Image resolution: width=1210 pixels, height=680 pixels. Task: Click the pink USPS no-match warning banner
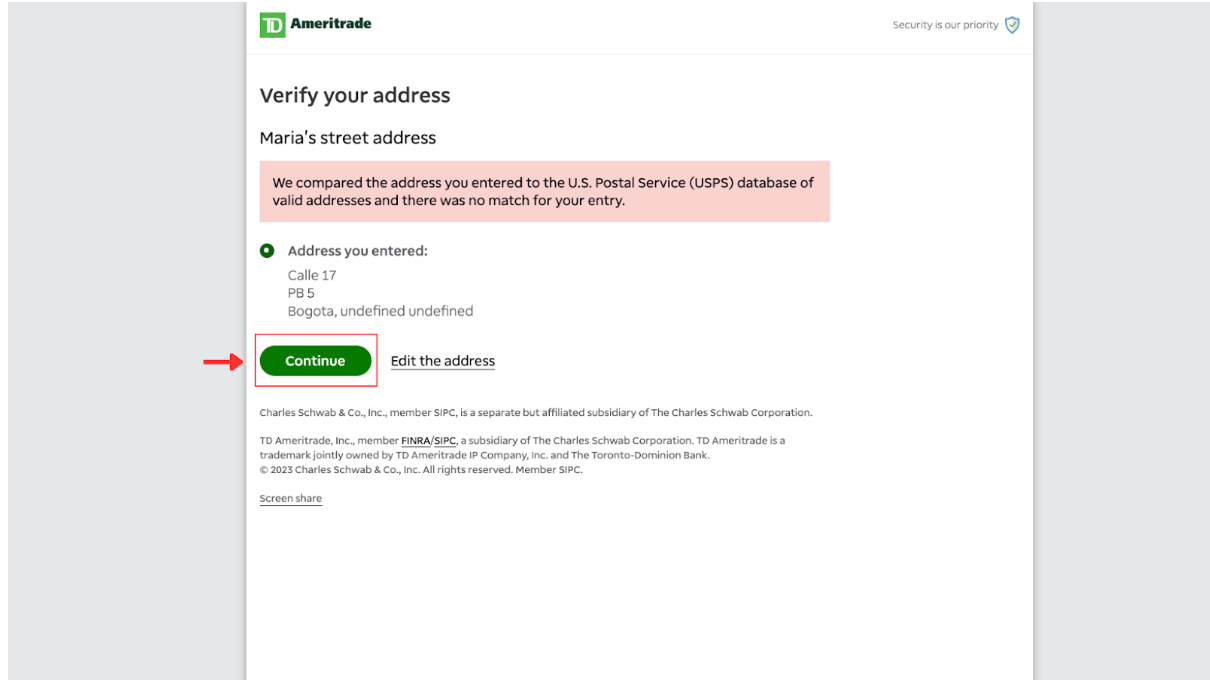pyautogui.click(x=544, y=192)
